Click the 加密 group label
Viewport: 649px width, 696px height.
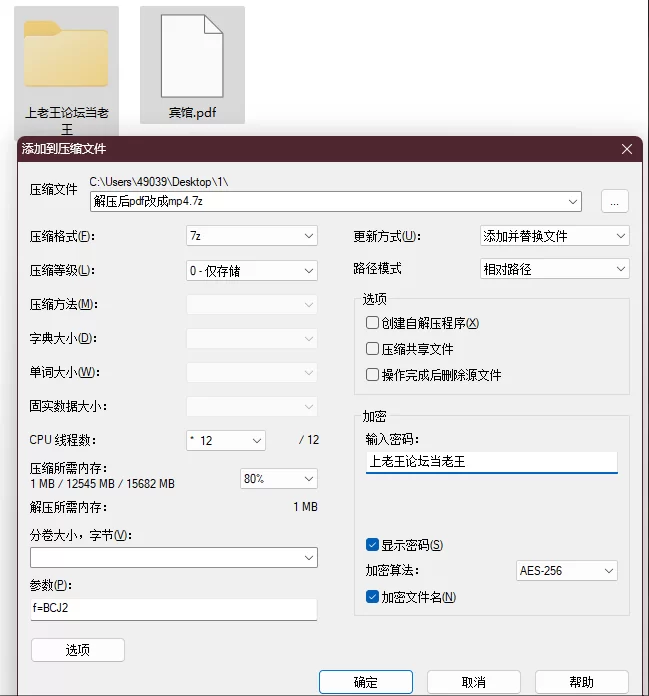[x=374, y=416]
